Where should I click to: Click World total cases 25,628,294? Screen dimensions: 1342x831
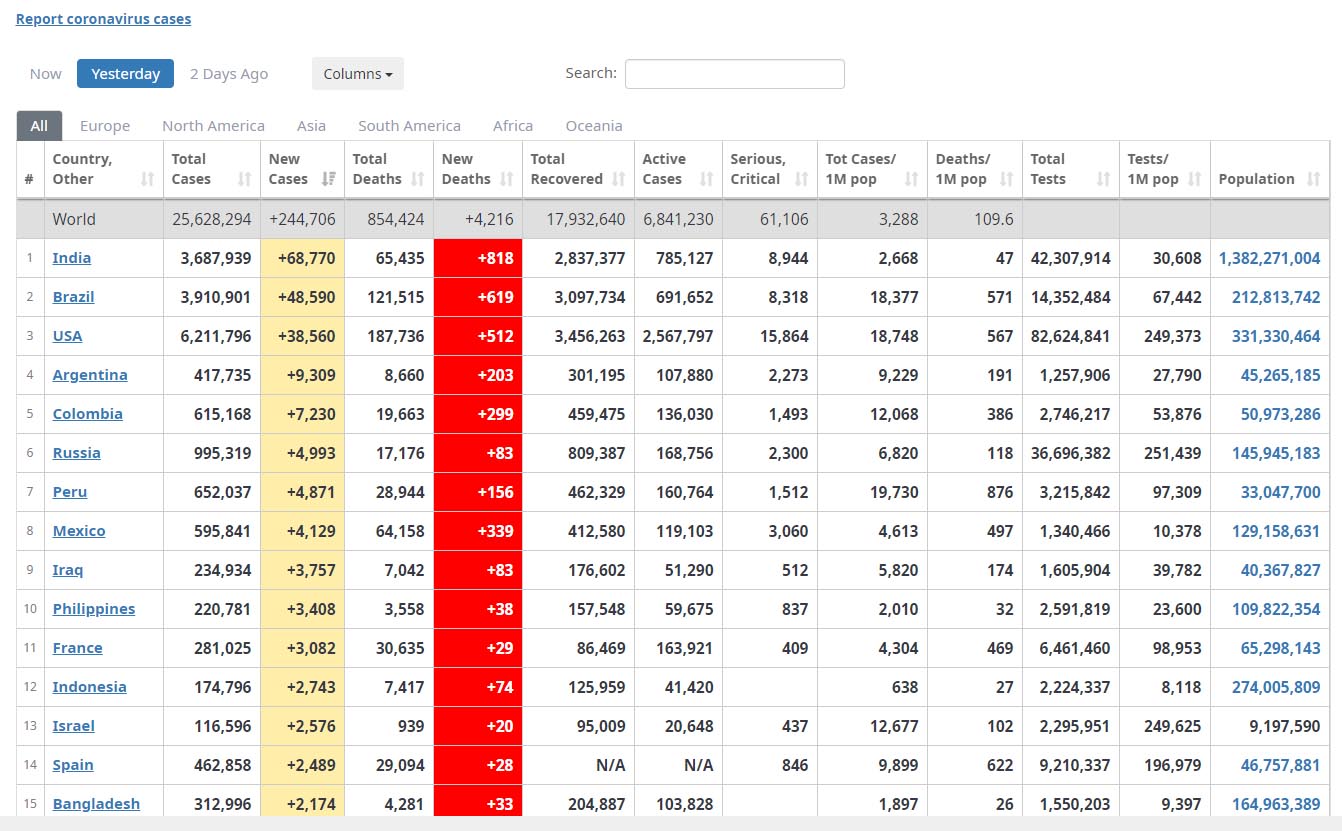tap(212, 219)
